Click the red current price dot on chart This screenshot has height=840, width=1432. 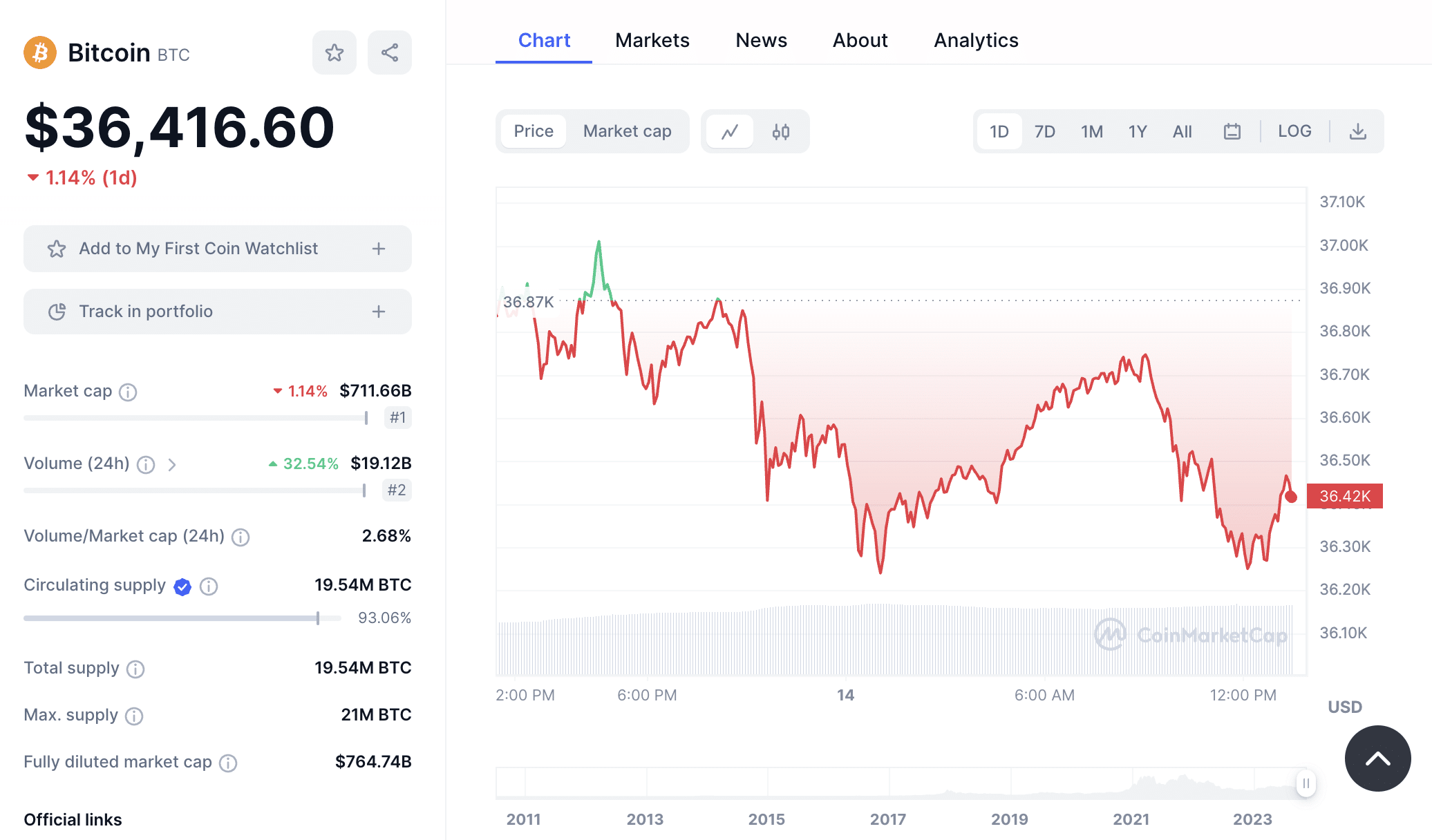[1291, 497]
